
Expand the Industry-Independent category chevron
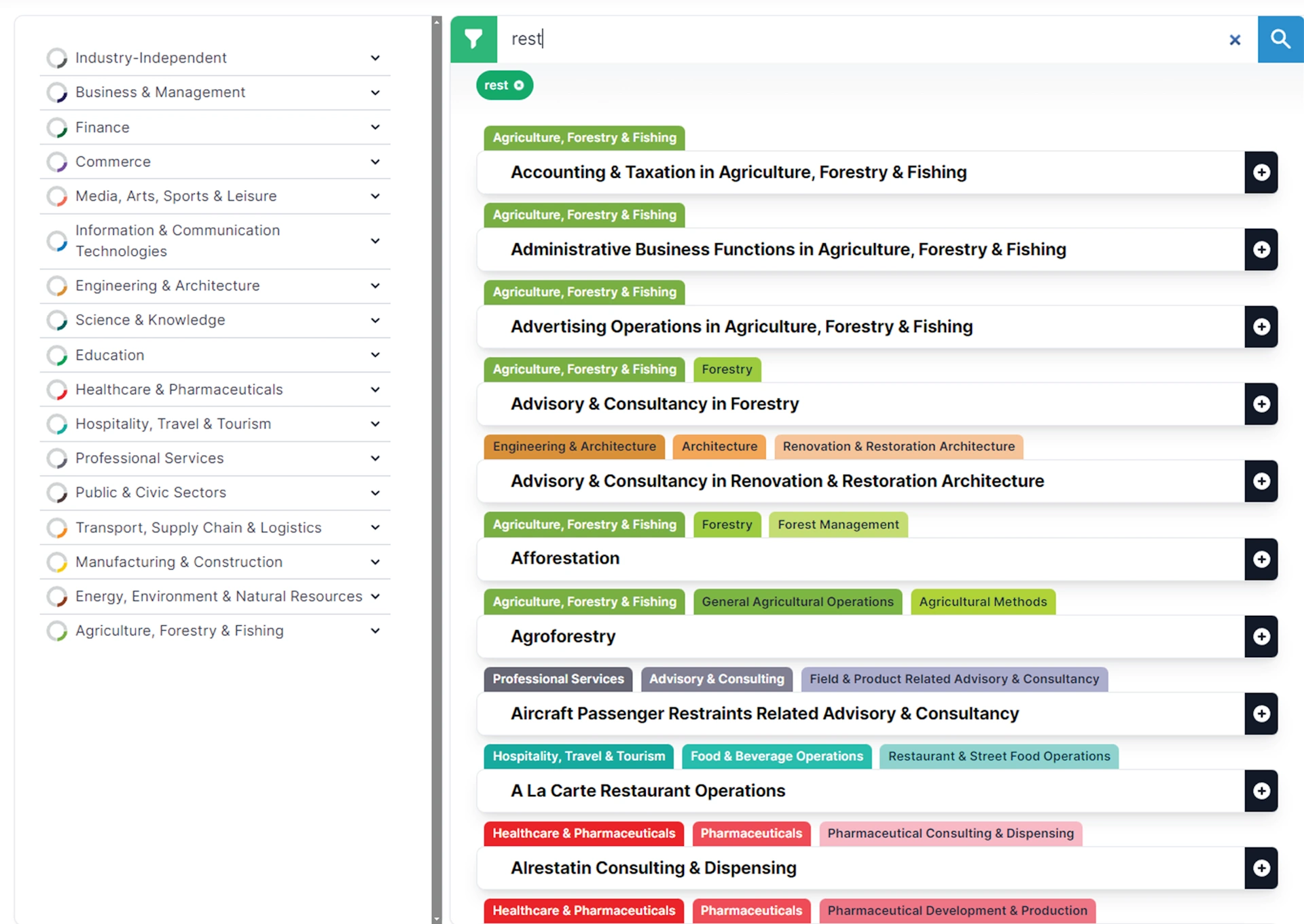(375, 58)
